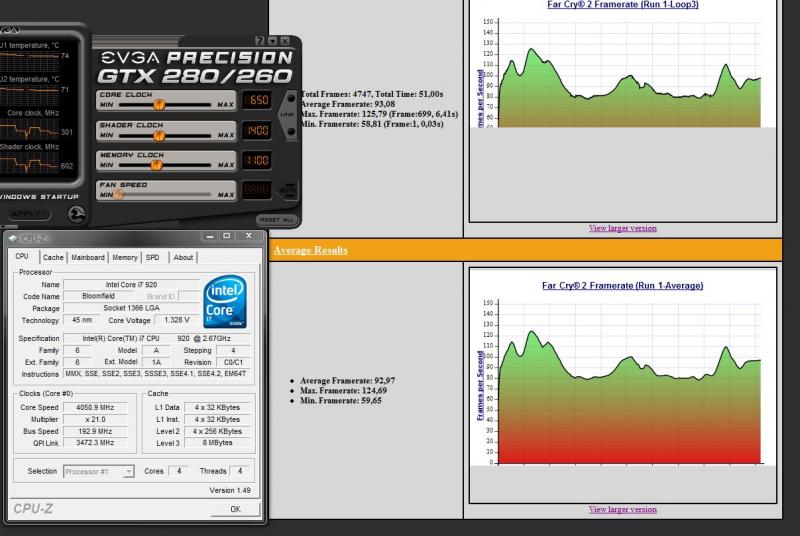
Task: Switch to CPU tab in CPU-Z
Action: pyautogui.click(x=22, y=256)
